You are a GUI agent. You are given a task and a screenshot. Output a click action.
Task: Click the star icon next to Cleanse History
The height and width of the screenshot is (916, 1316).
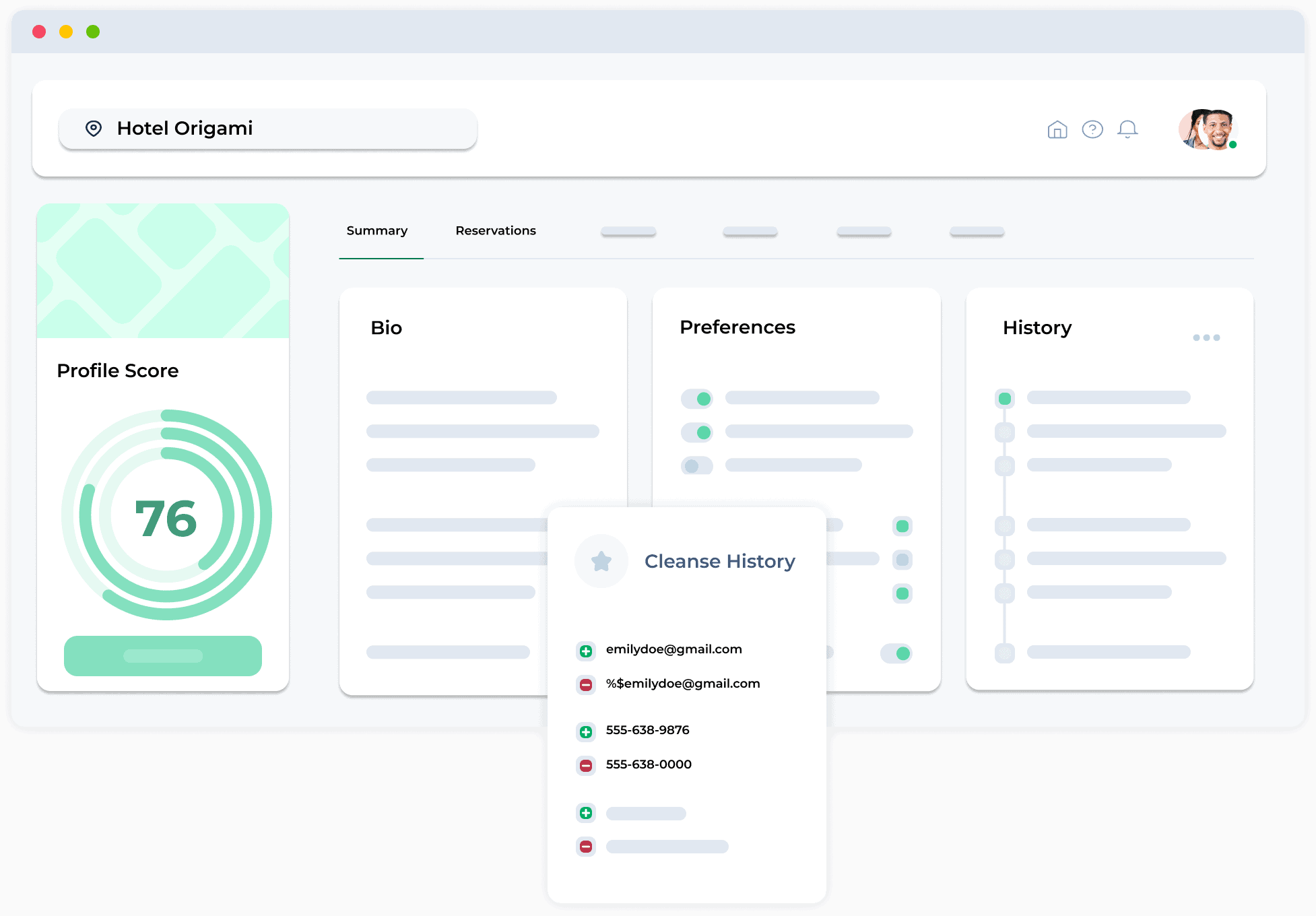[601, 561]
